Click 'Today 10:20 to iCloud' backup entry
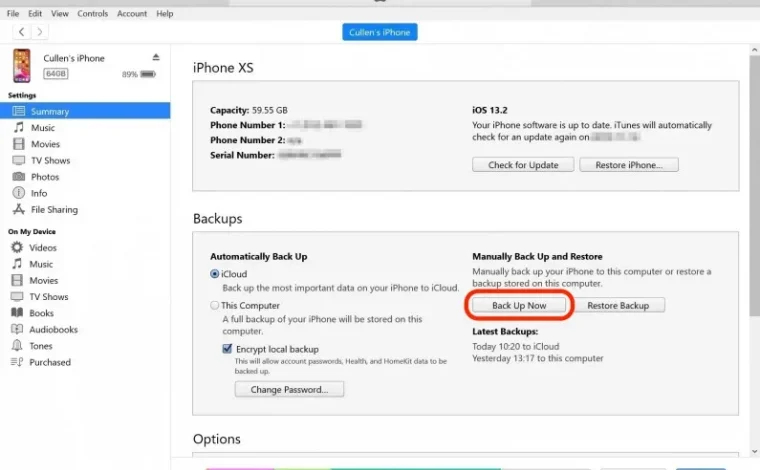 tap(516, 346)
